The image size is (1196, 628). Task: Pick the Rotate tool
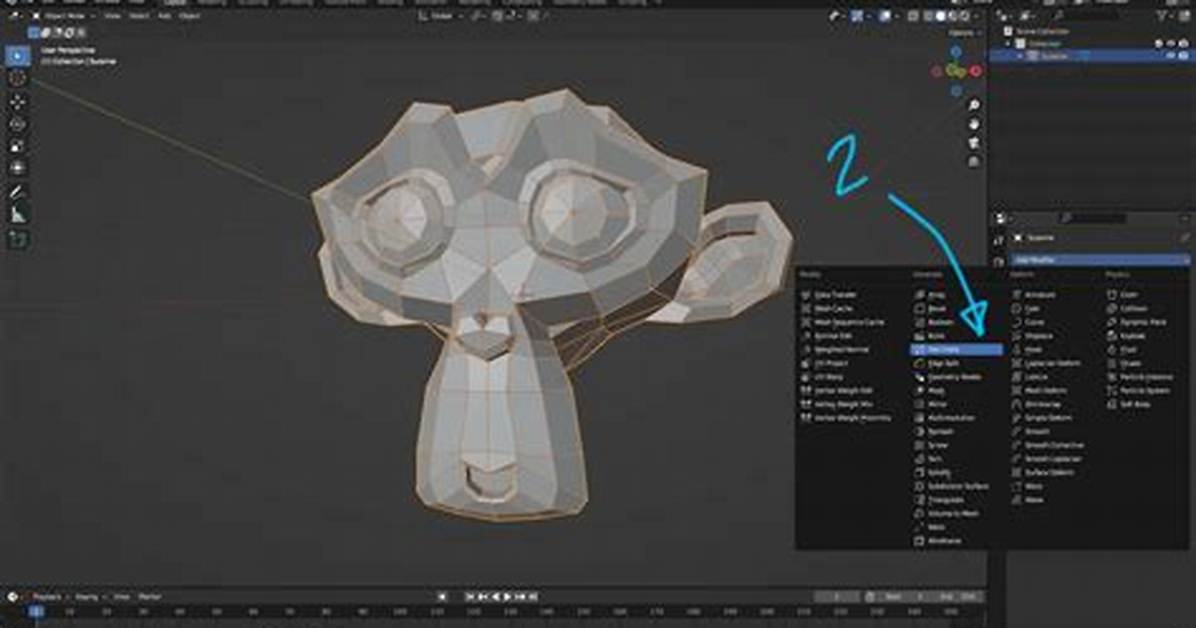tap(18, 124)
